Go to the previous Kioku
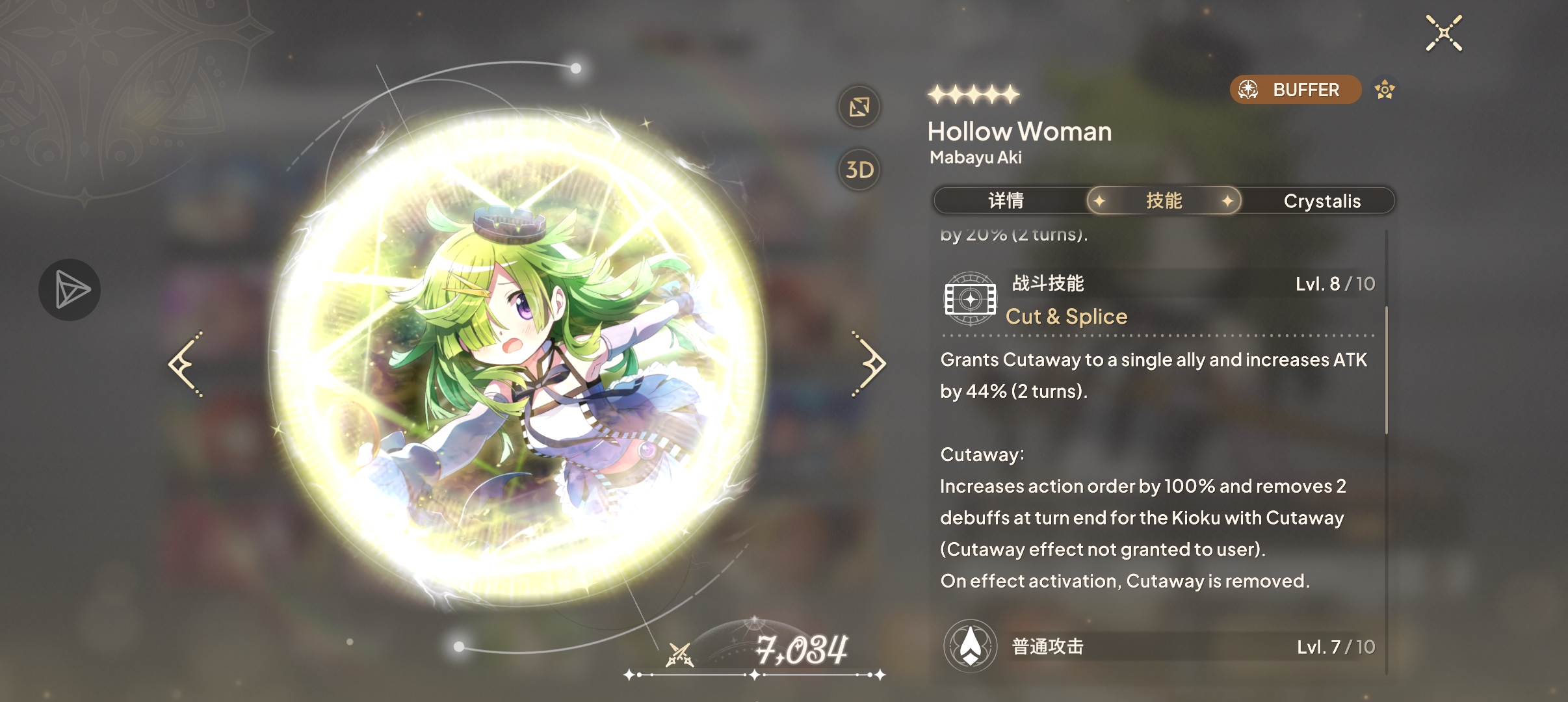 tap(185, 364)
